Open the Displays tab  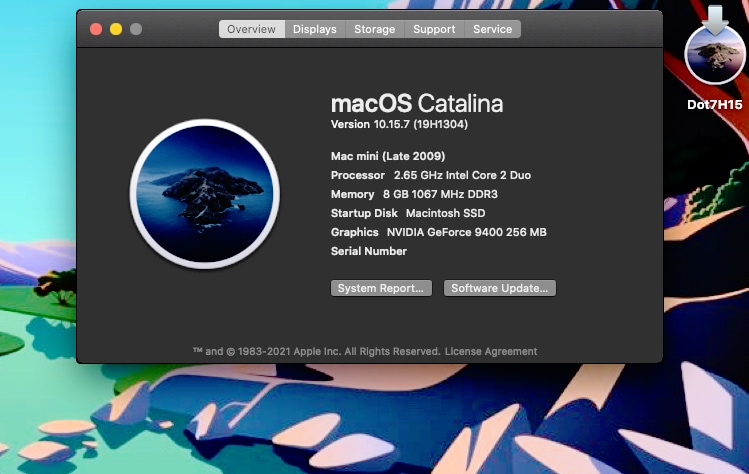pos(315,29)
